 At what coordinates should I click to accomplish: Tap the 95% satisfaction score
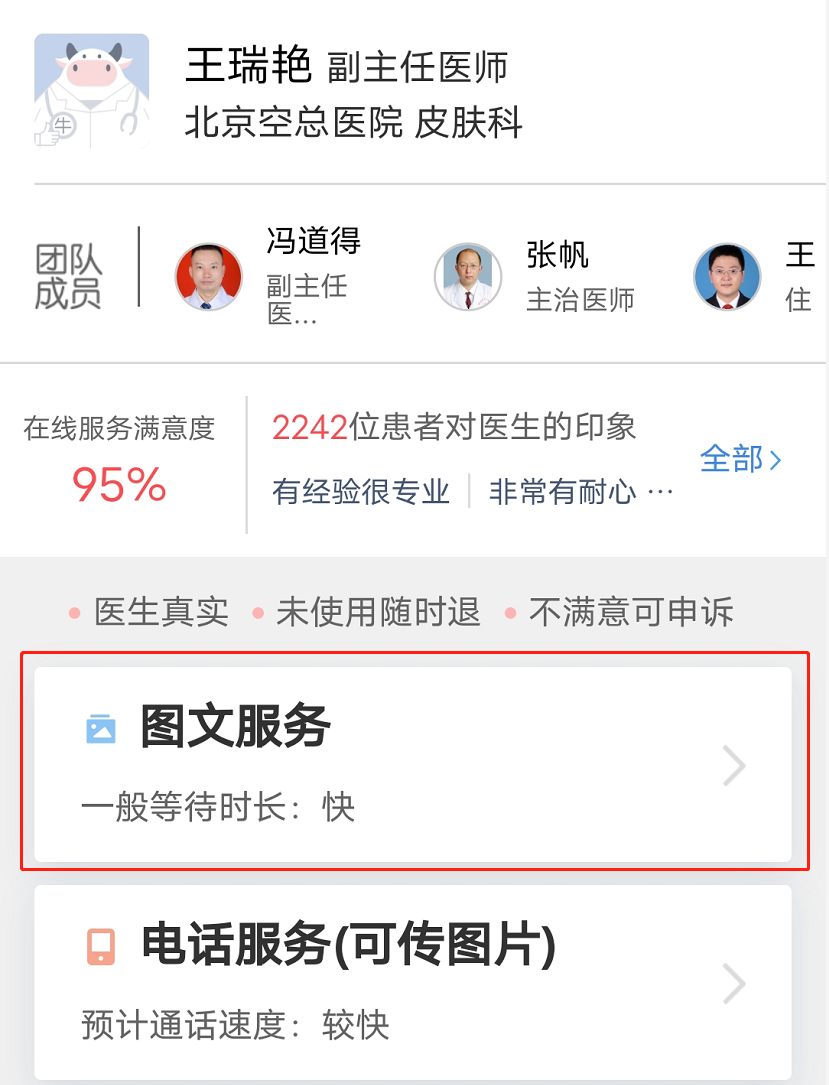click(119, 484)
